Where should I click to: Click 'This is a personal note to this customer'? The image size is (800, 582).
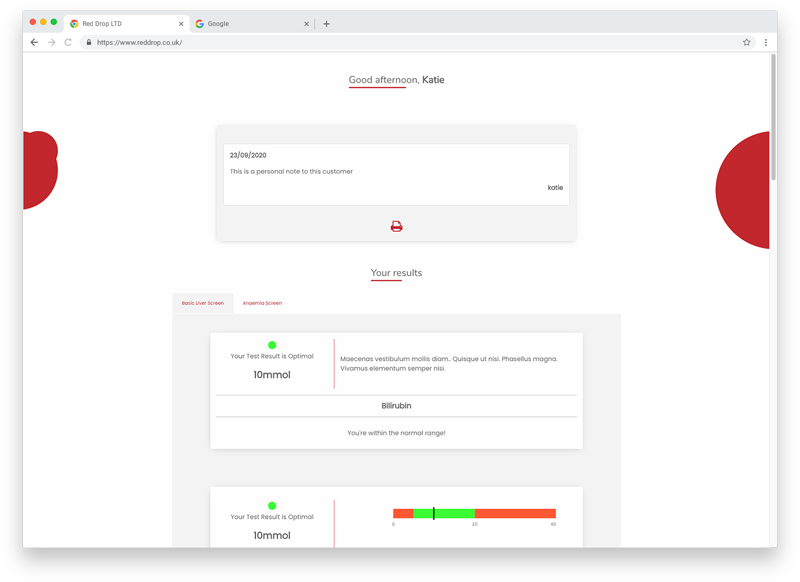(x=291, y=171)
